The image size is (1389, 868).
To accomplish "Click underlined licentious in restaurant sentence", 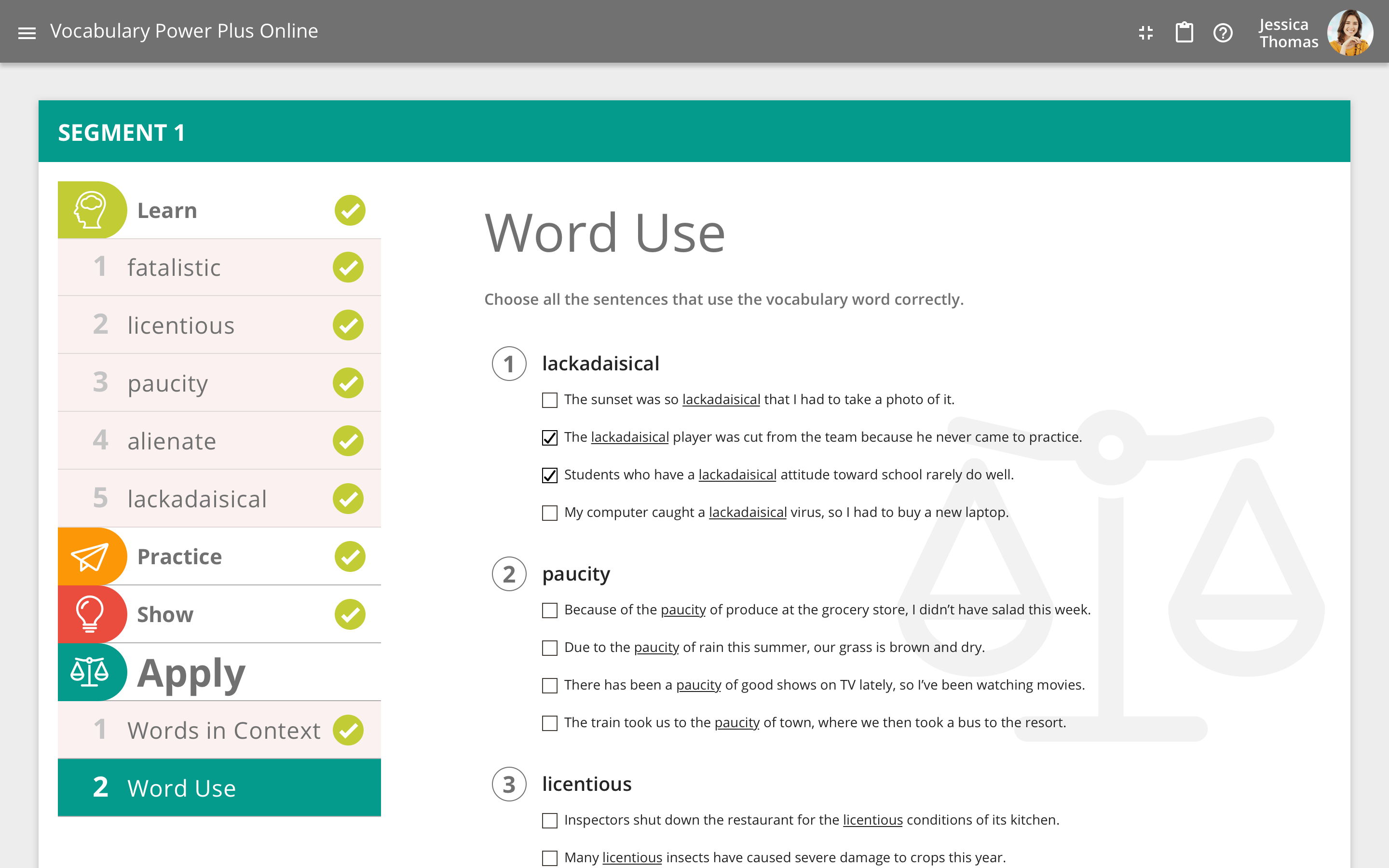I will click(872, 820).
